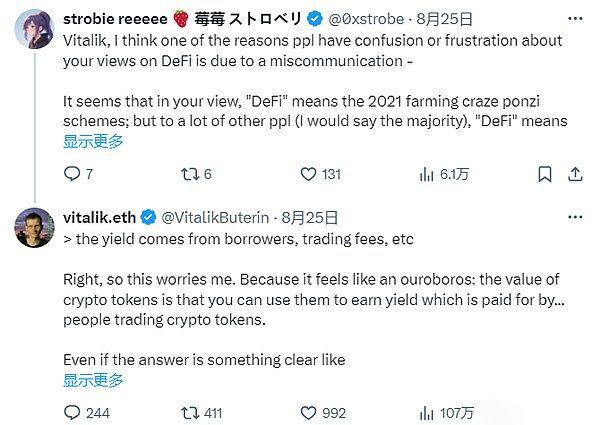Open the 8月25日 timestamp on Vitalik's reply
Viewport: 600px width, 425px height.
click(310, 218)
